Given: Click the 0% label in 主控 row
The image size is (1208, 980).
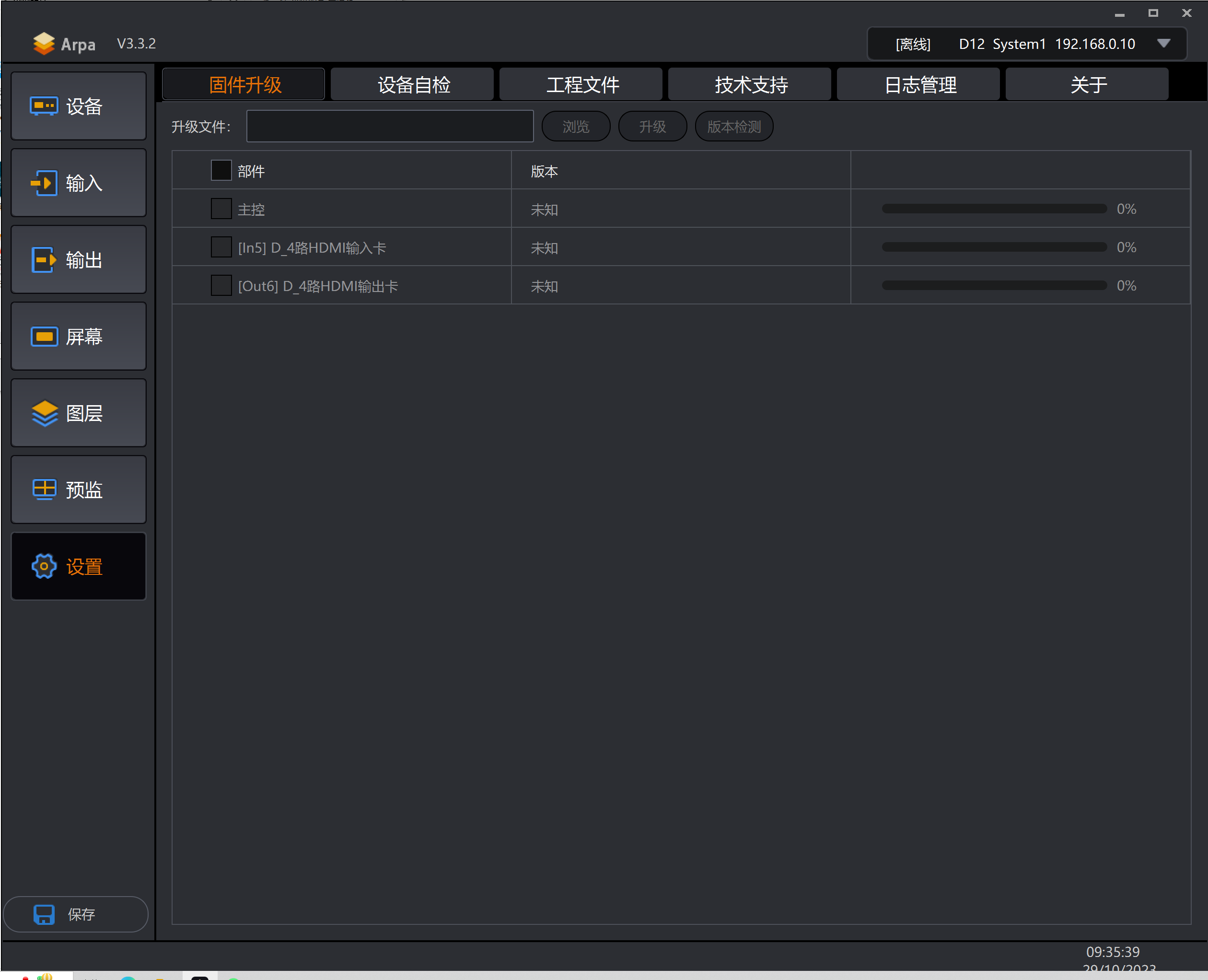Looking at the screenshot, I should [x=1126, y=209].
